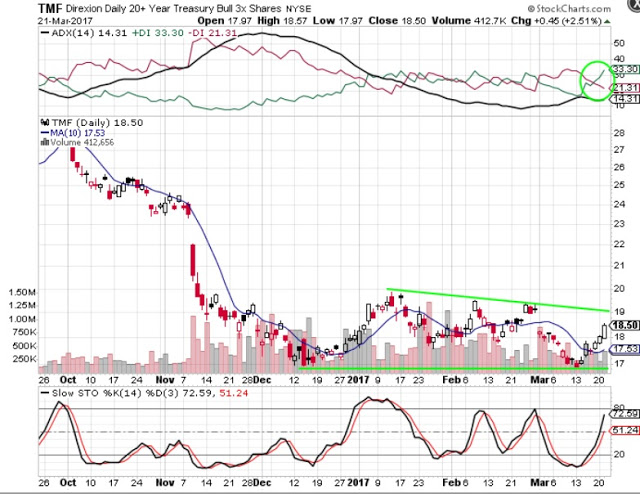Click the +DI 33.30 legend label
This screenshot has width=640, height=494.
tap(158, 33)
